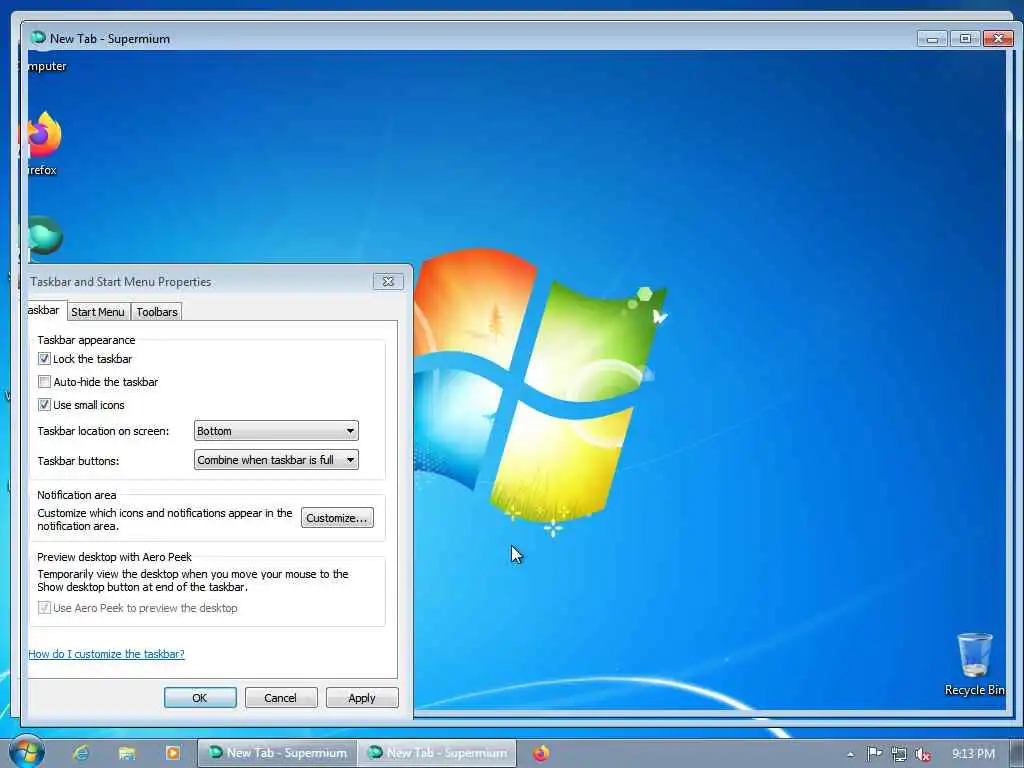The height and width of the screenshot is (768, 1024).
Task: Click the Apply button
Action: [x=362, y=697]
